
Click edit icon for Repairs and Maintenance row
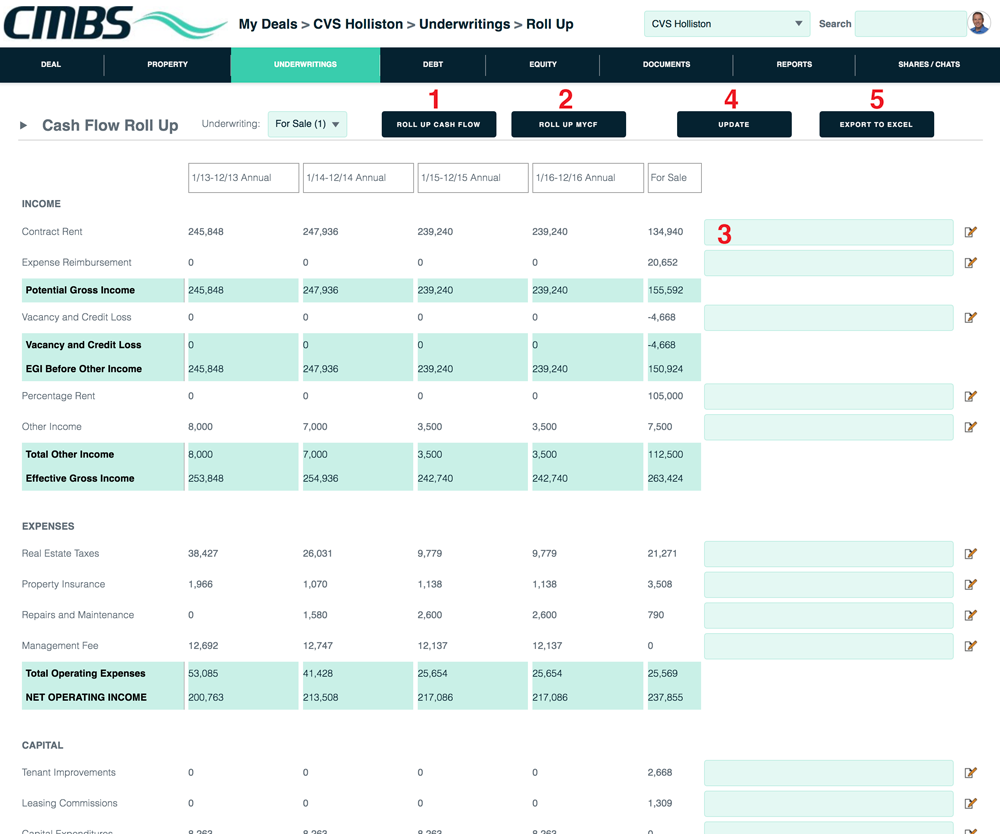click(x=971, y=615)
